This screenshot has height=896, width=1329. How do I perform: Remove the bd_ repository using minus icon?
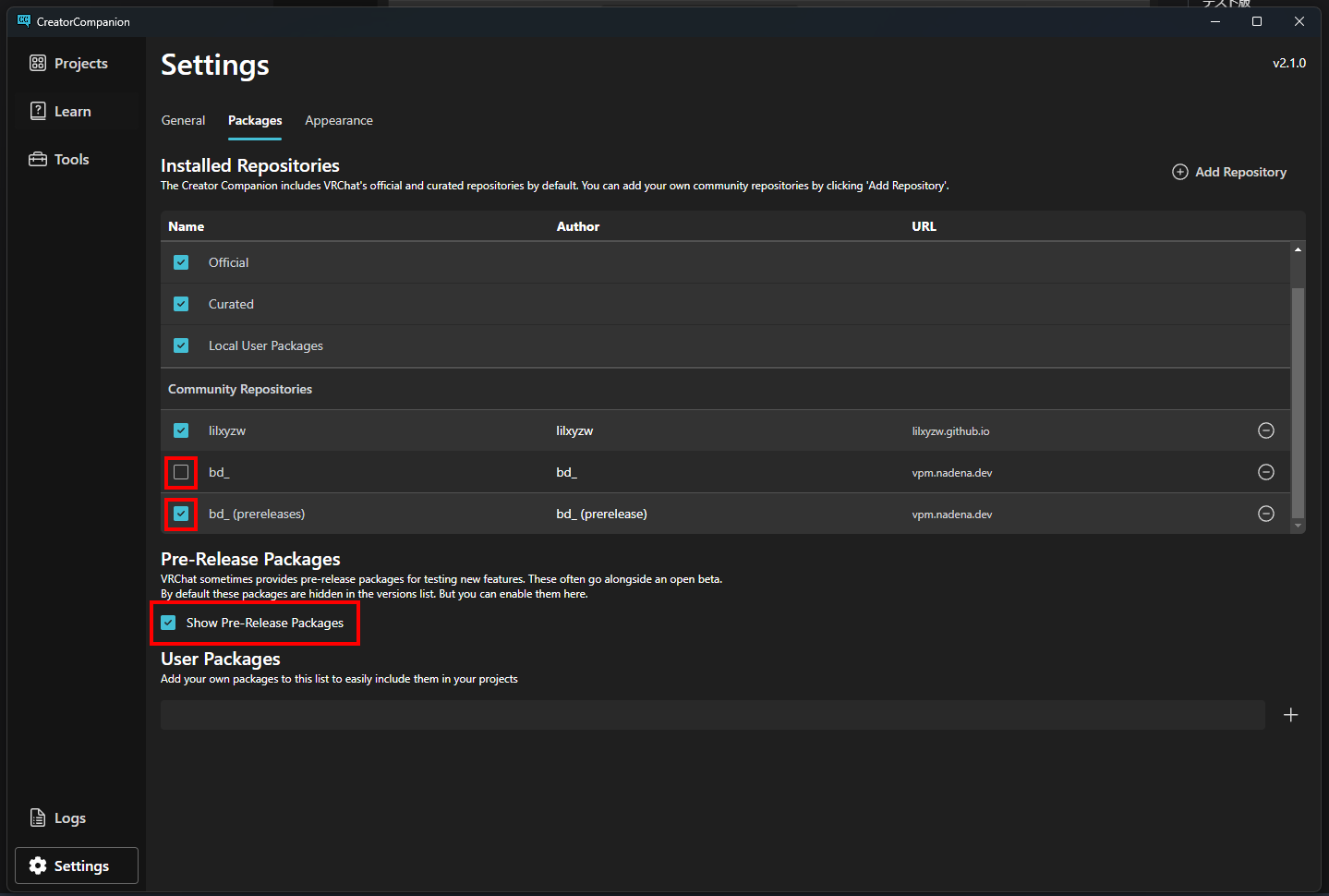tap(1266, 472)
